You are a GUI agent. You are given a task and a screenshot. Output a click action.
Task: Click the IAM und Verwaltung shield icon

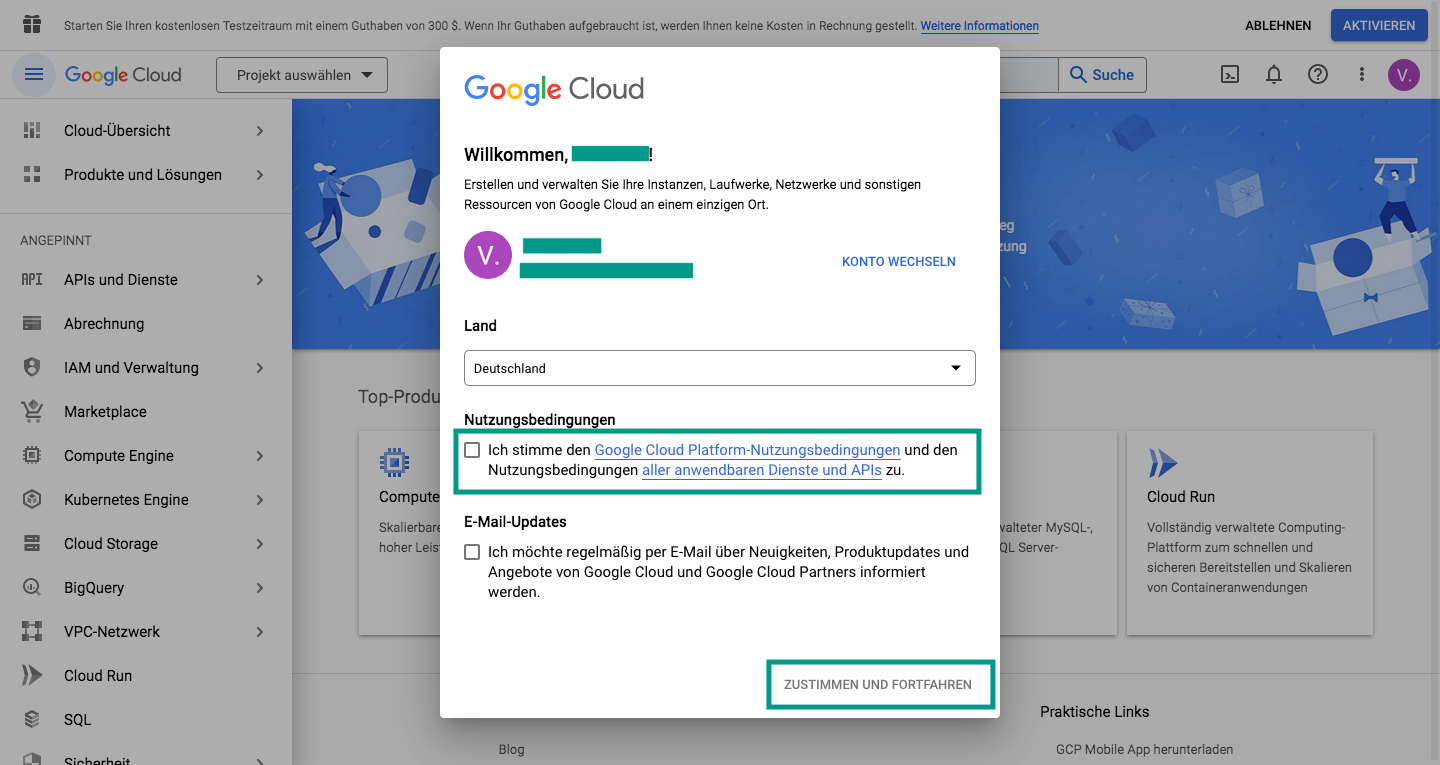32,368
